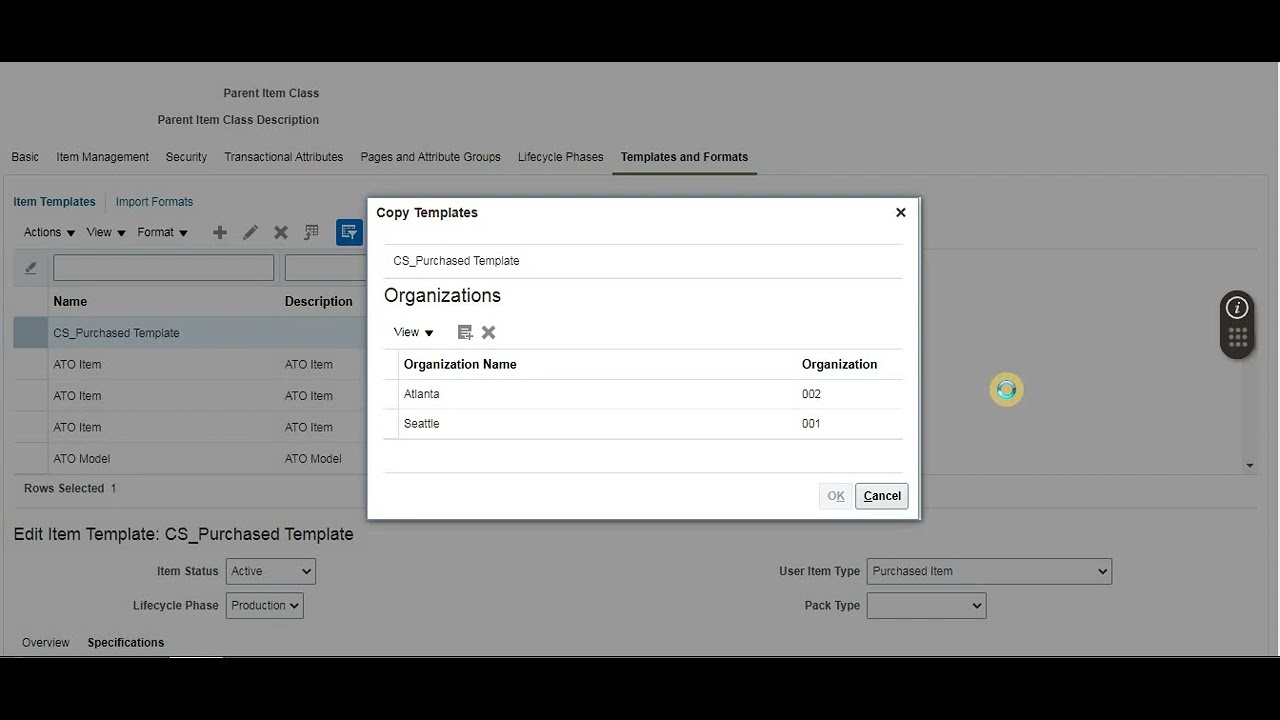
Task: Switch to Pages and Attribute Groups tab
Action: coord(430,157)
